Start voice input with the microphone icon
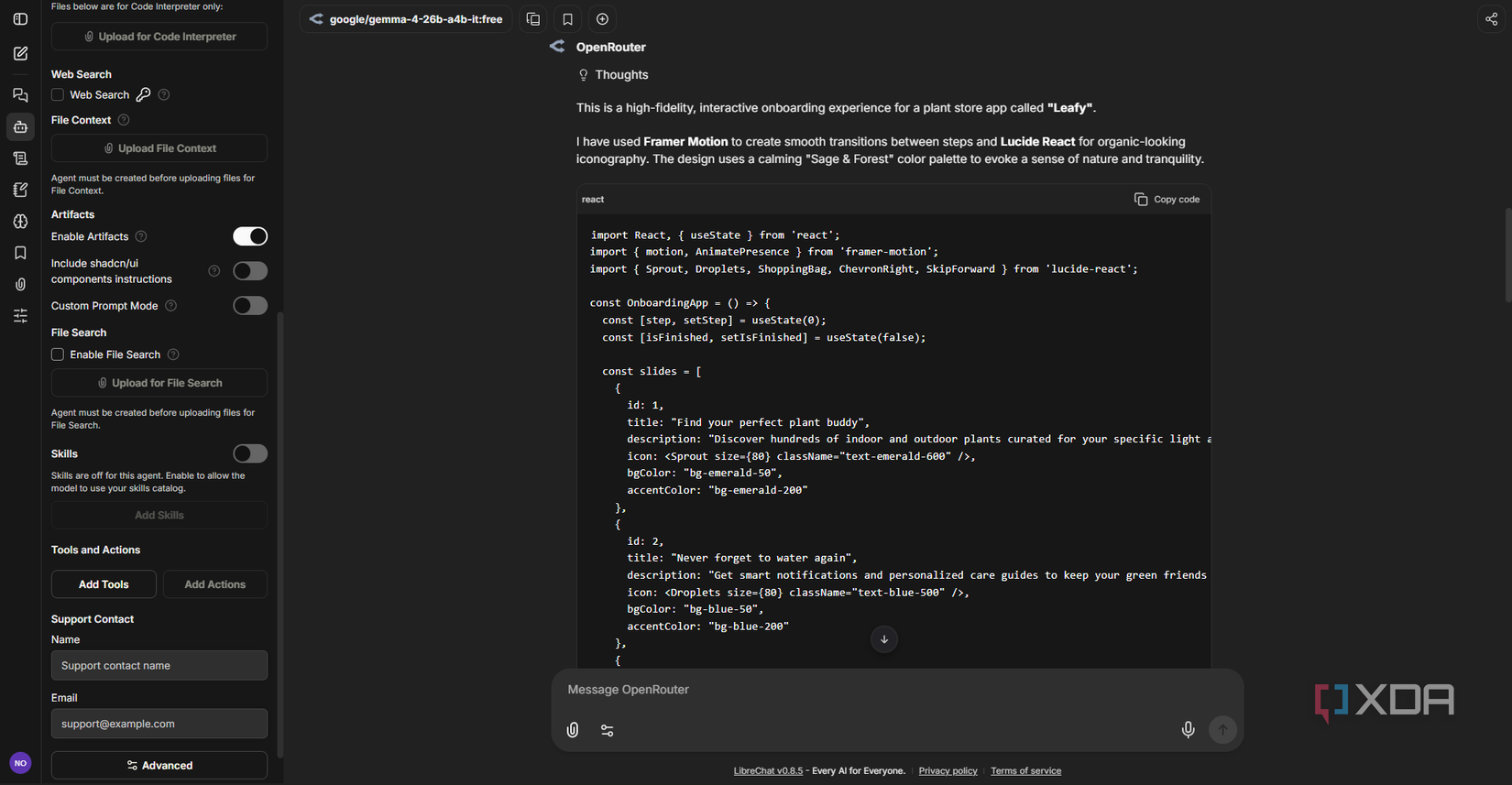The height and width of the screenshot is (785, 1512). [1188, 730]
